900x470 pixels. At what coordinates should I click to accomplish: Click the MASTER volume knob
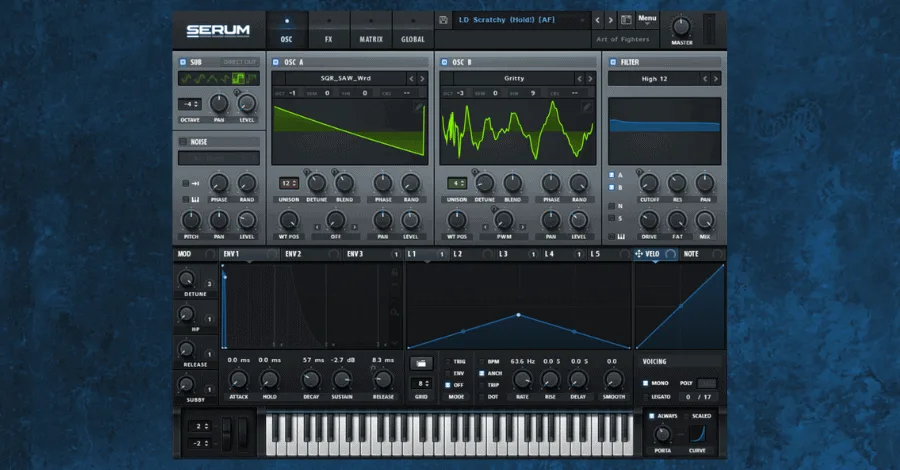pyautogui.click(x=681, y=26)
